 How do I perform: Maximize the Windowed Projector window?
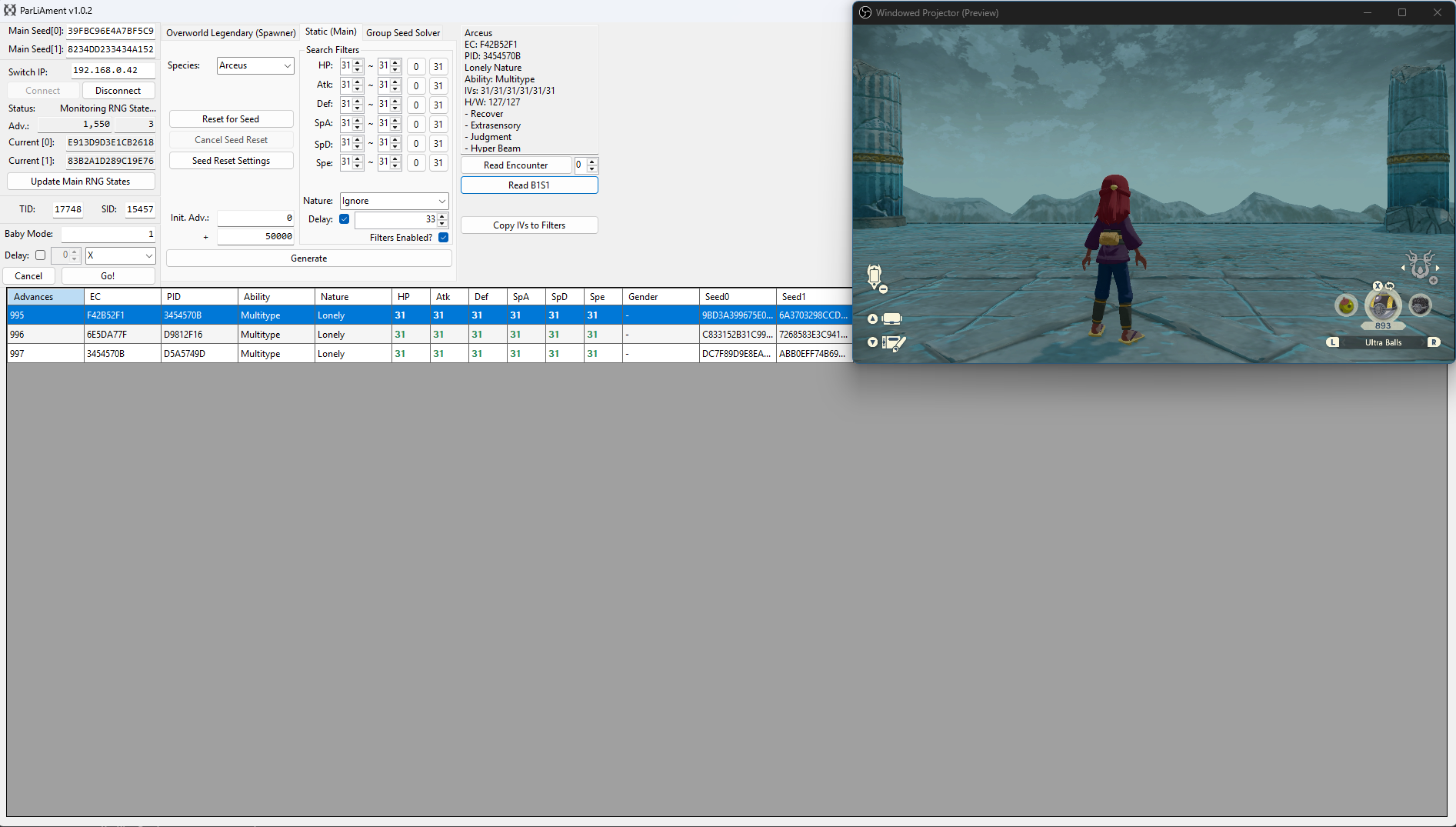(x=1402, y=12)
